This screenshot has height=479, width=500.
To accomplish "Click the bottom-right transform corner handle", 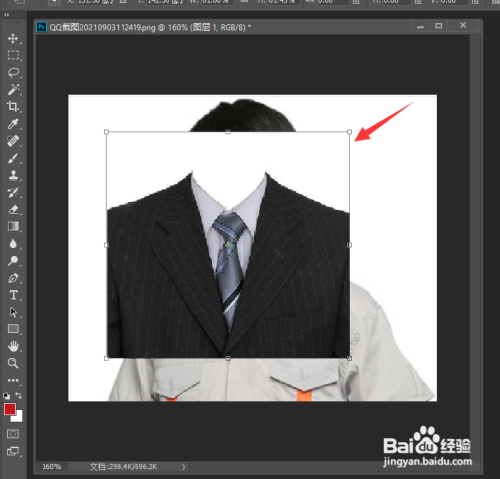I will 349,358.
